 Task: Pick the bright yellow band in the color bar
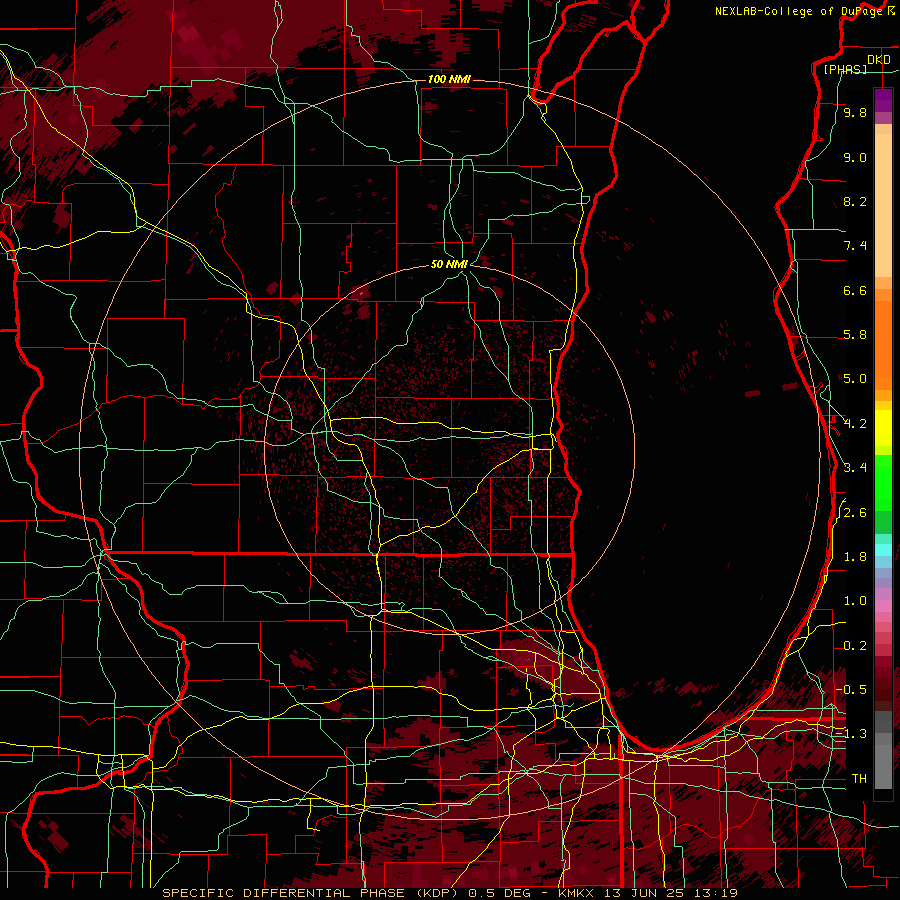tap(883, 428)
